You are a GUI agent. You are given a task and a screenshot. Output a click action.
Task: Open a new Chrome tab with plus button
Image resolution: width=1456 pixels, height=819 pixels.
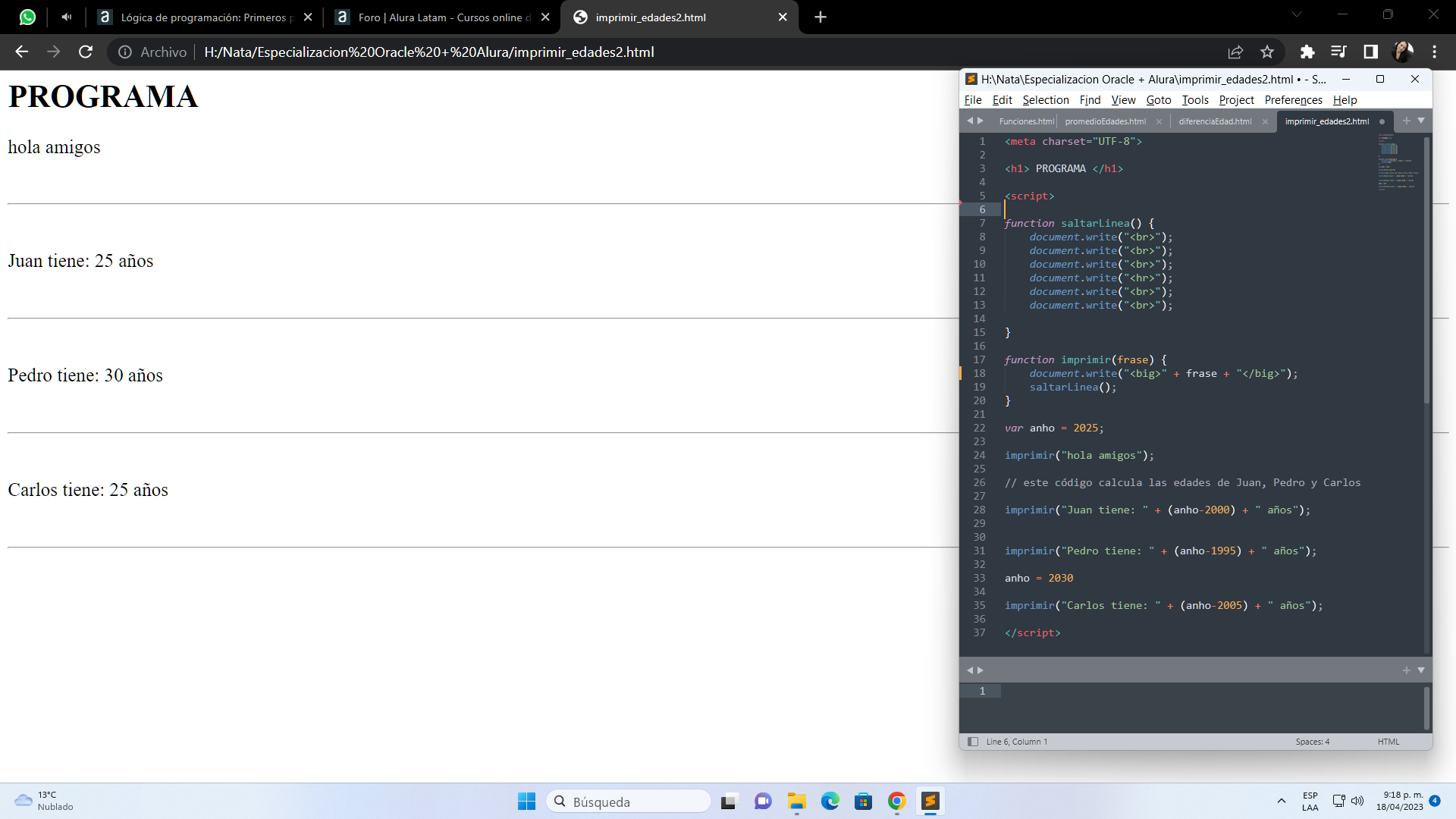point(821,17)
